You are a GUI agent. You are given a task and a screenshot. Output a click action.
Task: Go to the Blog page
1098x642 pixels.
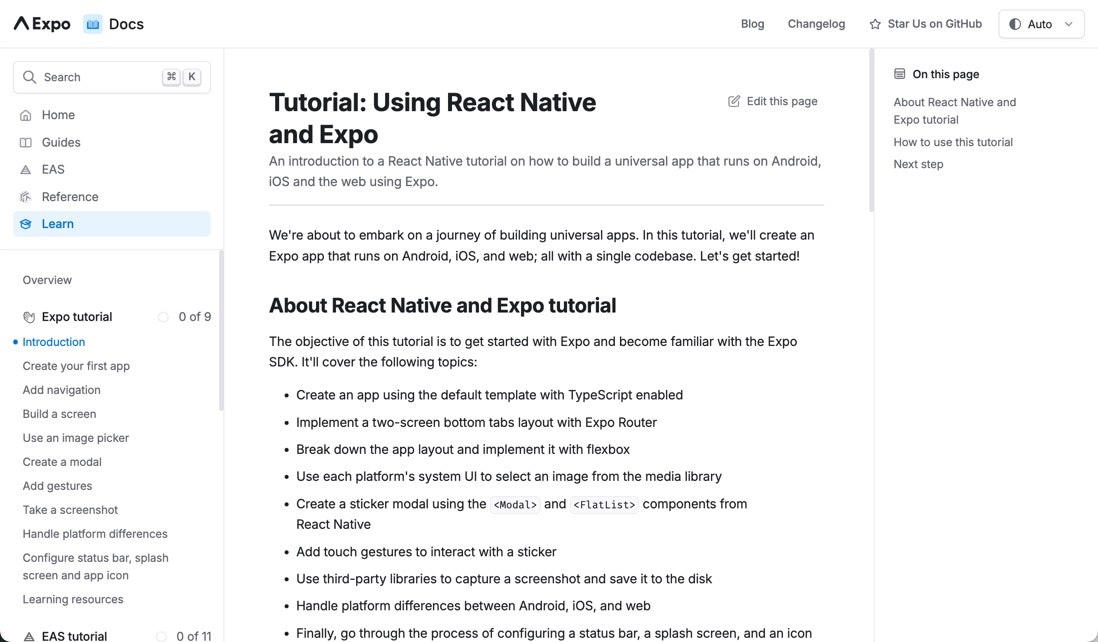point(753,24)
